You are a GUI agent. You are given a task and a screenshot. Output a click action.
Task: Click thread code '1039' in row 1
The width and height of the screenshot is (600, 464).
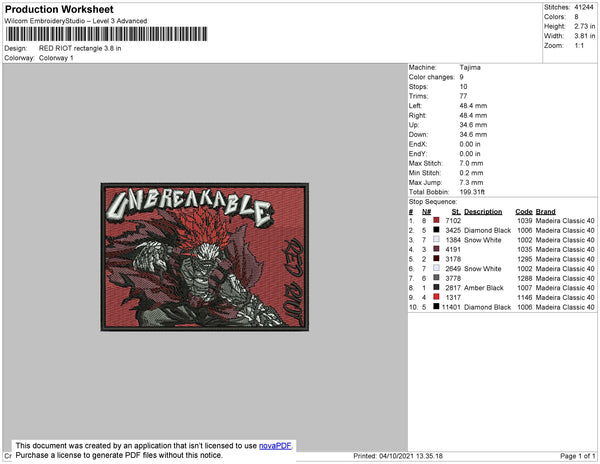click(525, 221)
